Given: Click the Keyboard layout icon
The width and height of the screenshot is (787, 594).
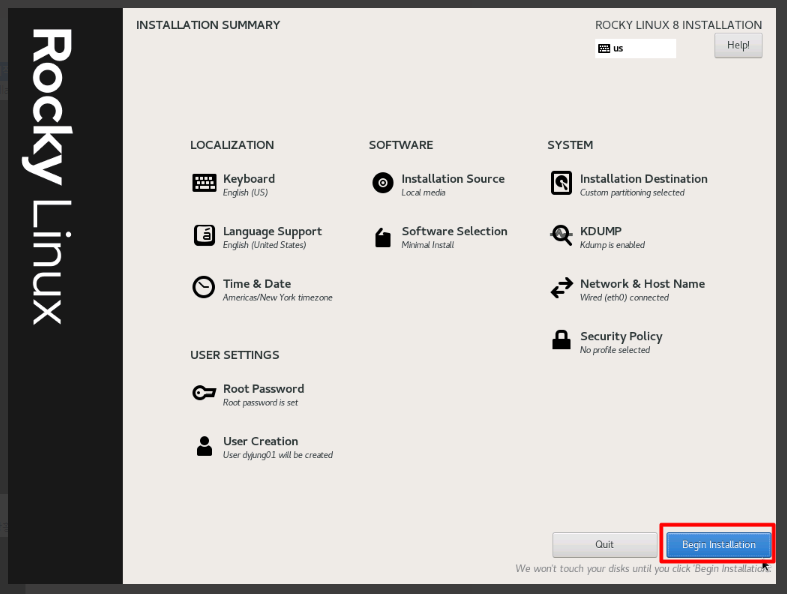Looking at the screenshot, I should 204,183.
